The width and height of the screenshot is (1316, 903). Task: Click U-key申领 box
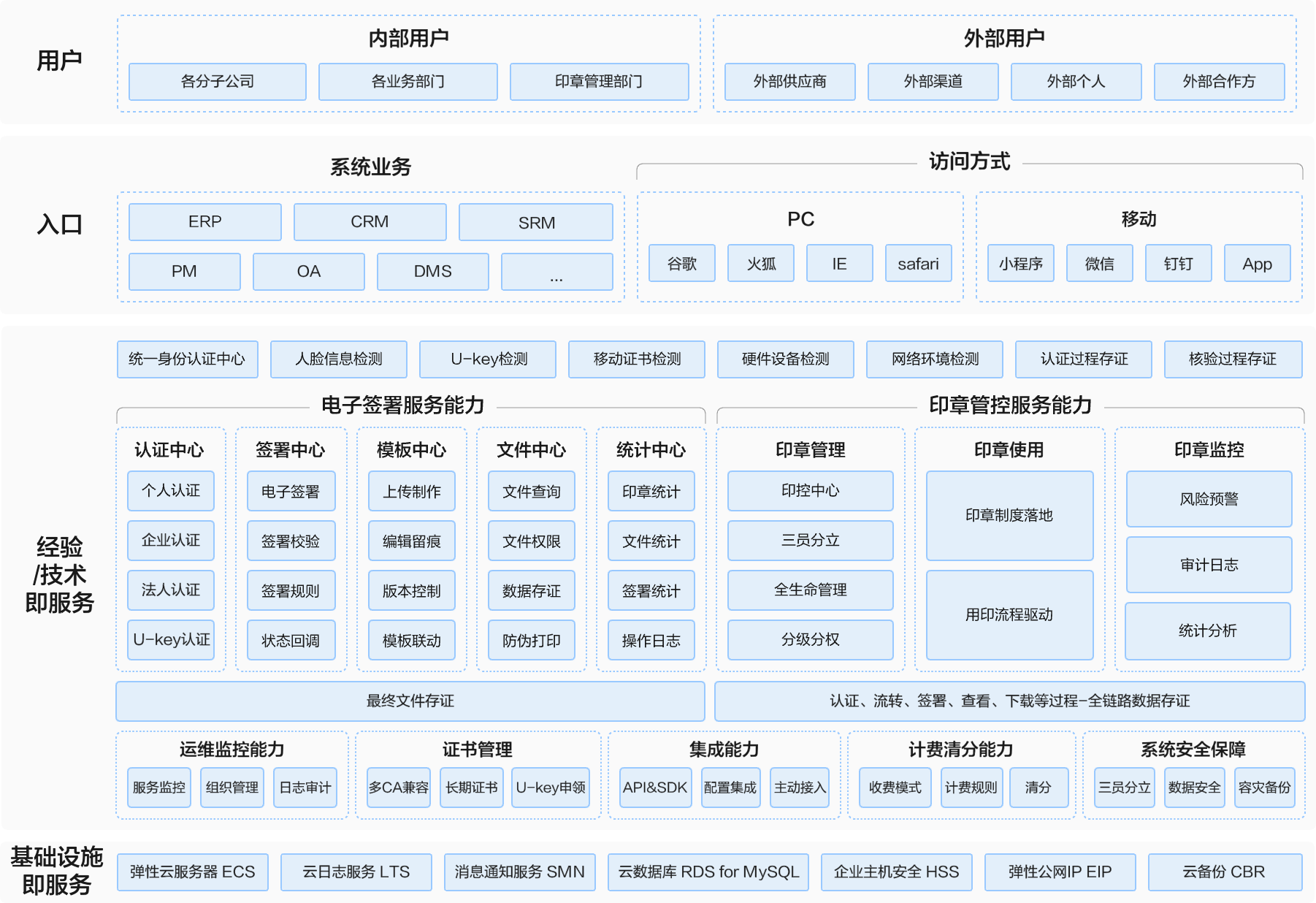[551, 787]
